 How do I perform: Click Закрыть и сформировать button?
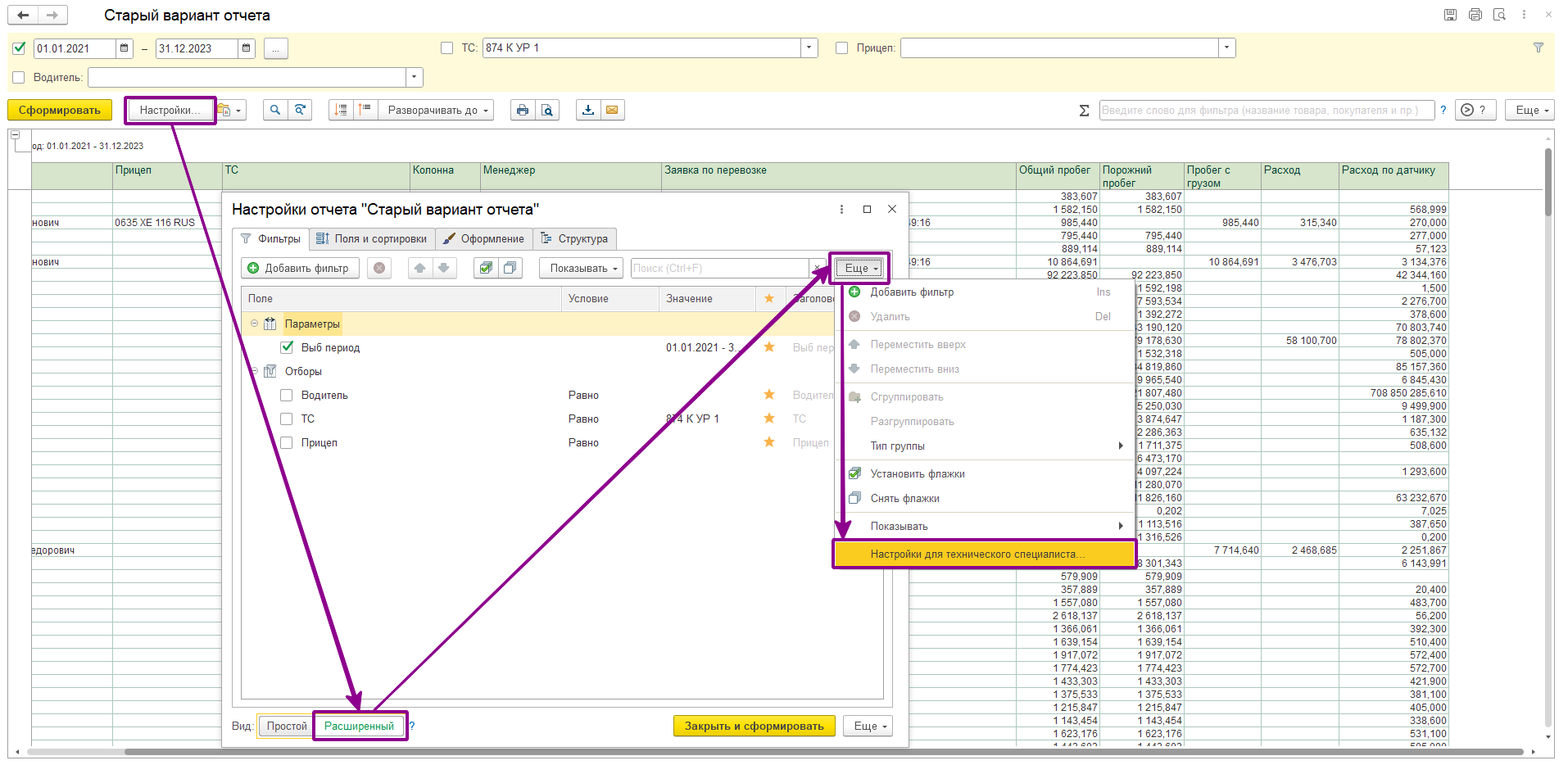pos(755,726)
